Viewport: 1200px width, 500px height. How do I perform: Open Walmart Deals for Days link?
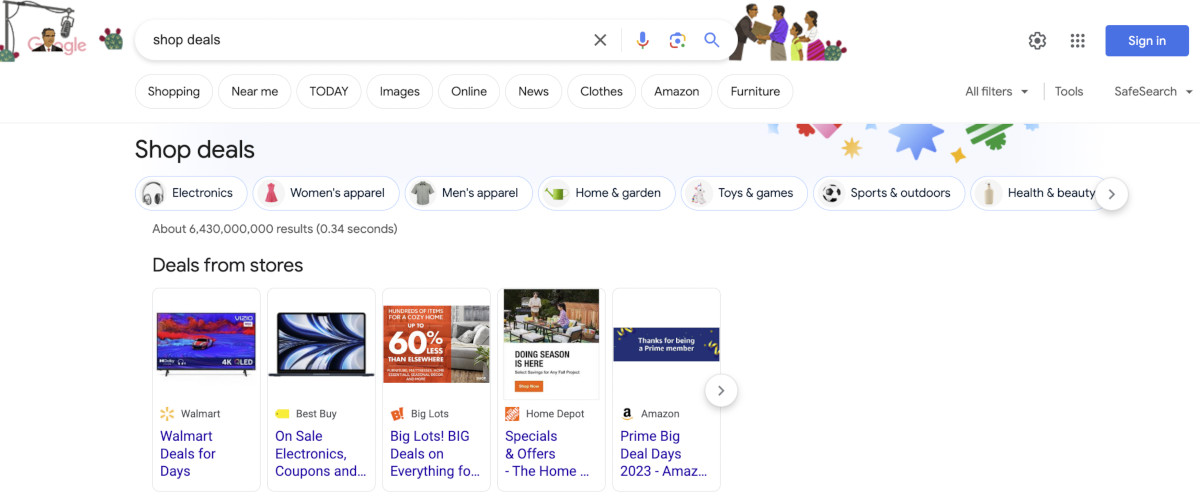[187, 453]
